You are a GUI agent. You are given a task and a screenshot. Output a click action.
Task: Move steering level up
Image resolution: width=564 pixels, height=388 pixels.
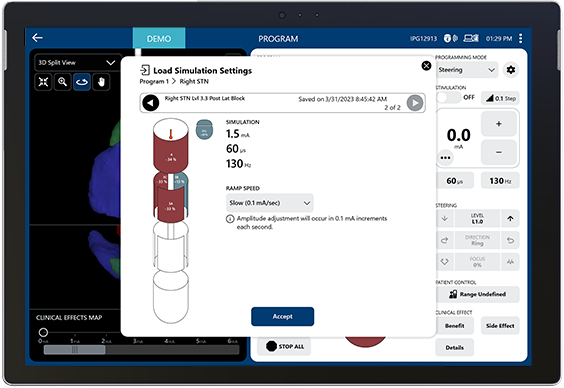(x=510, y=218)
